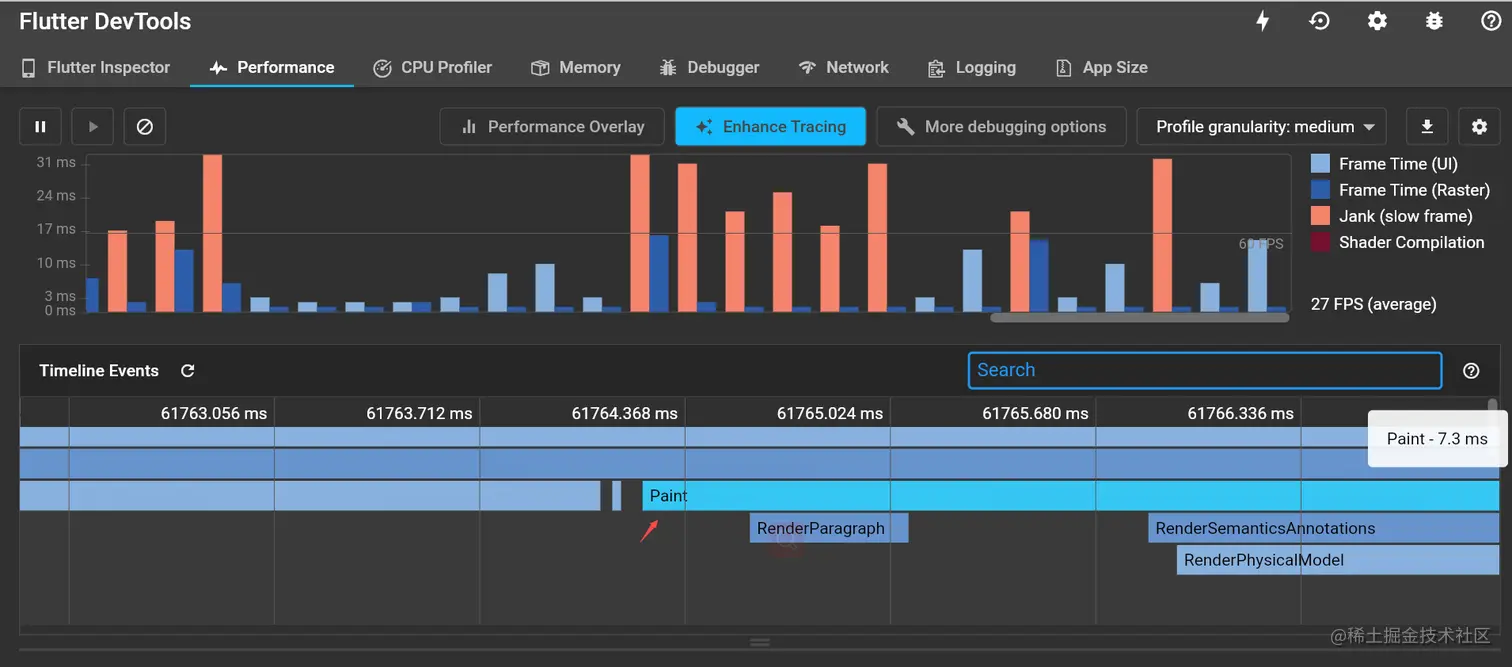Select the RenderPhysicalModel event
The height and width of the screenshot is (667, 1512).
pos(1338,560)
